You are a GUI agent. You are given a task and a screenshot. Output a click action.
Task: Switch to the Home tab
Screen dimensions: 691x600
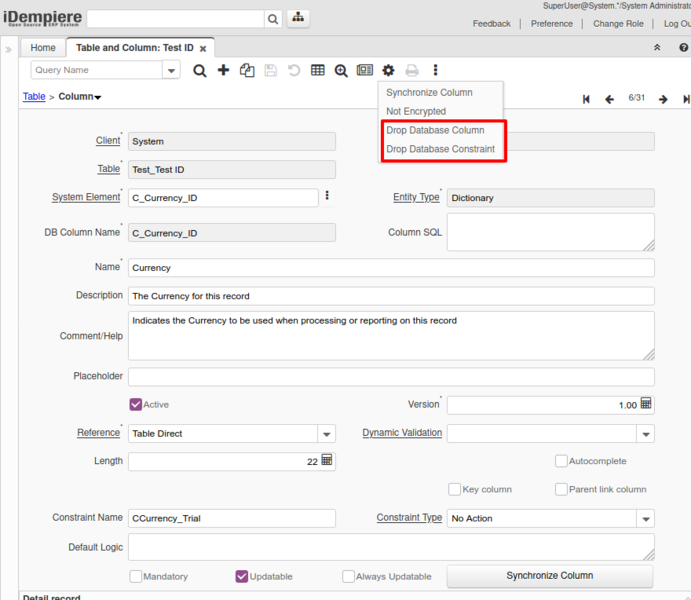[43, 48]
